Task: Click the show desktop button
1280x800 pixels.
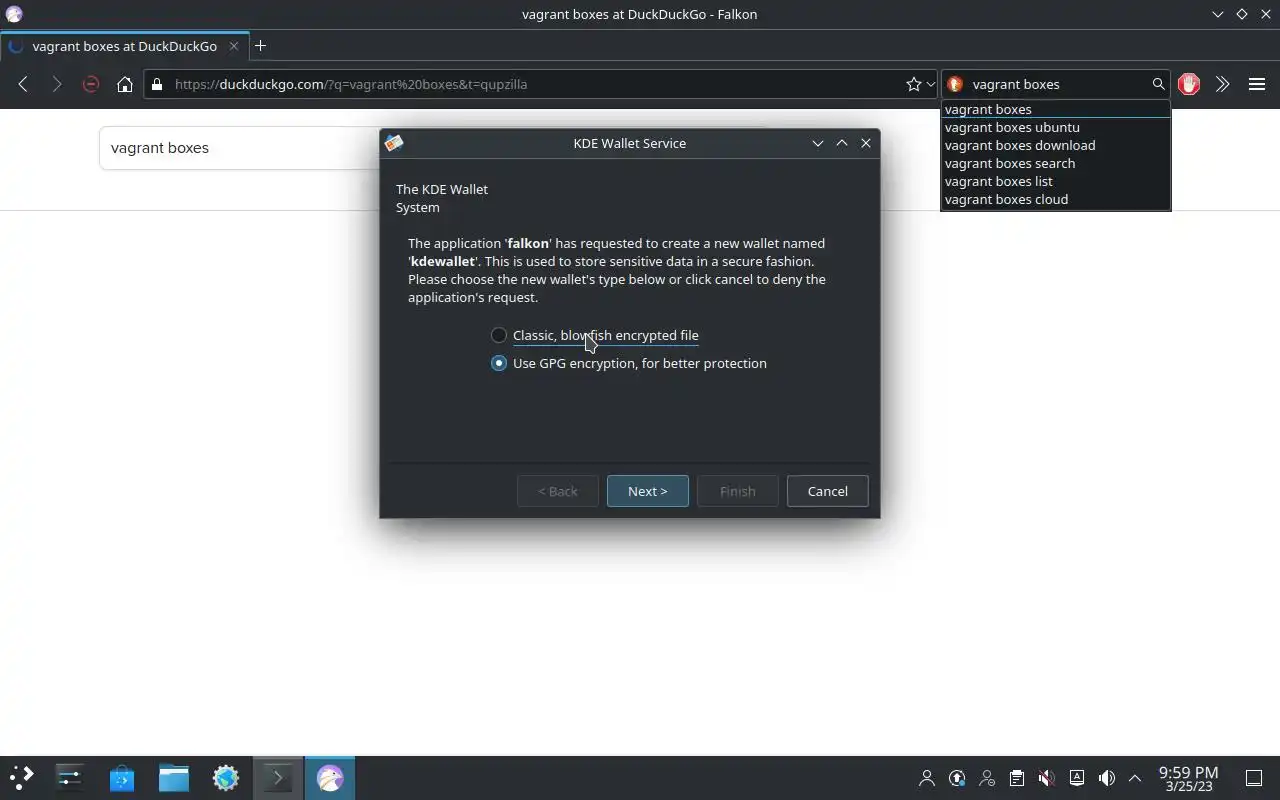Action: pyautogui.click(x=1253, y=778)
